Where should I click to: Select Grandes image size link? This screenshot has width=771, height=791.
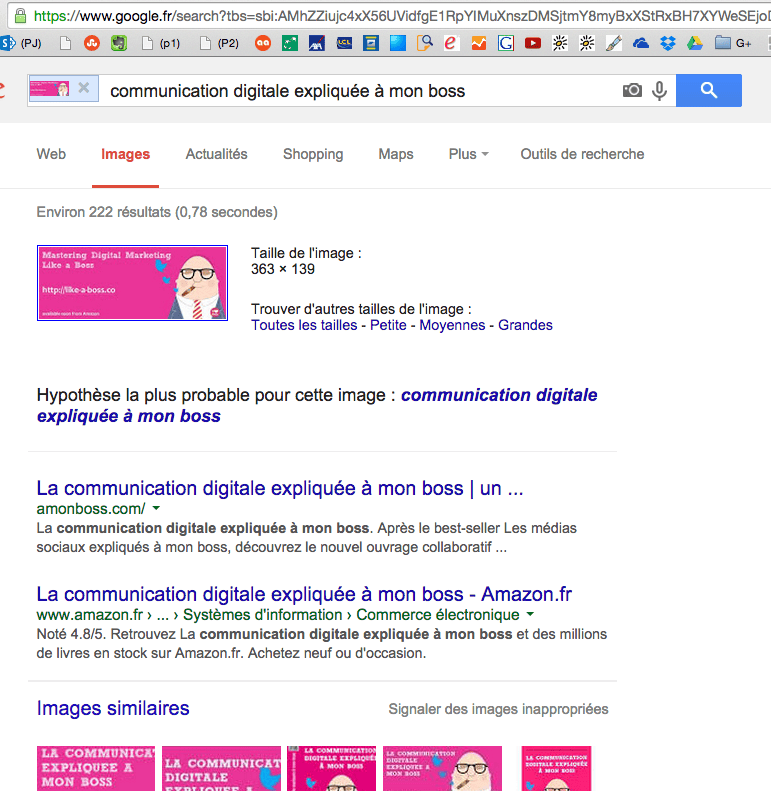click(525, 325)
